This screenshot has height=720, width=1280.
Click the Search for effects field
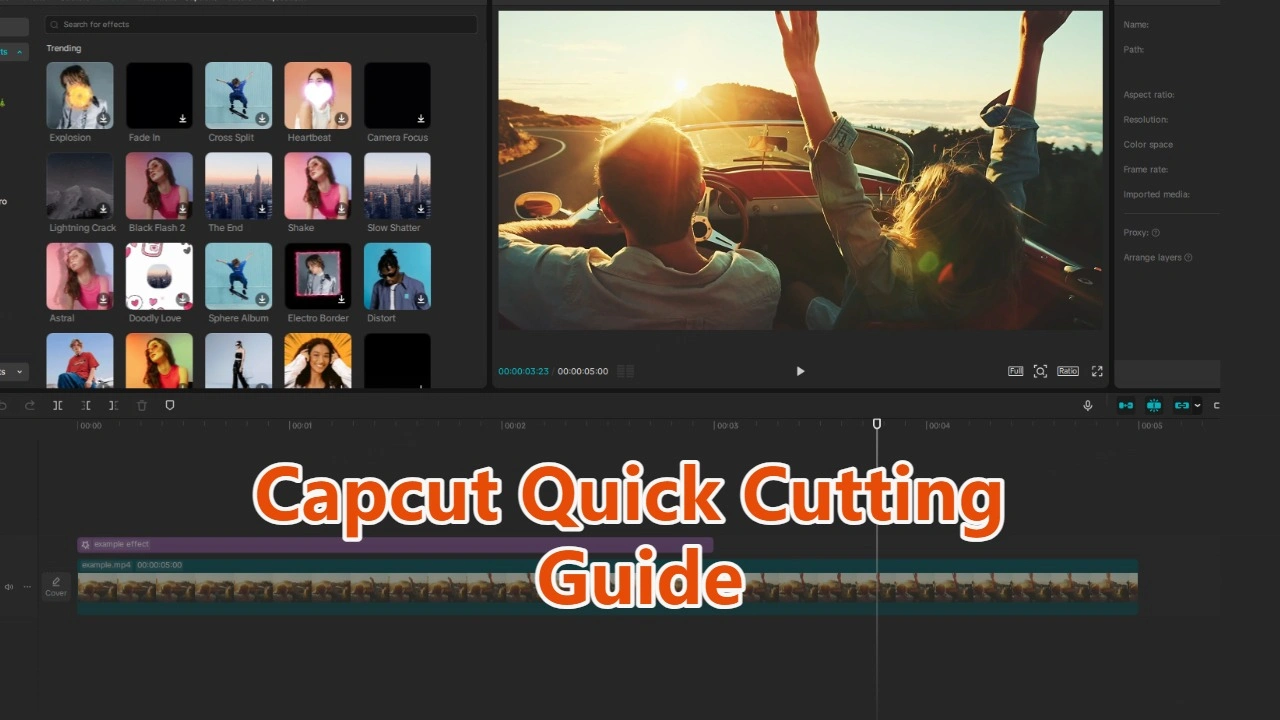[262, 24]
